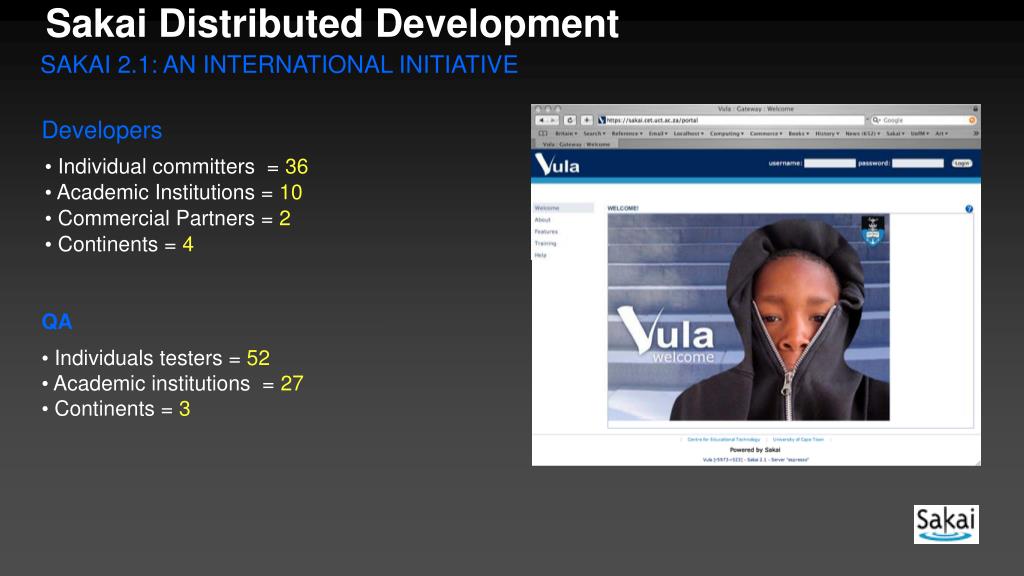1024x576 pixels.
Task: Click the Sakai logo on slide
Action: tap(946, 524)
